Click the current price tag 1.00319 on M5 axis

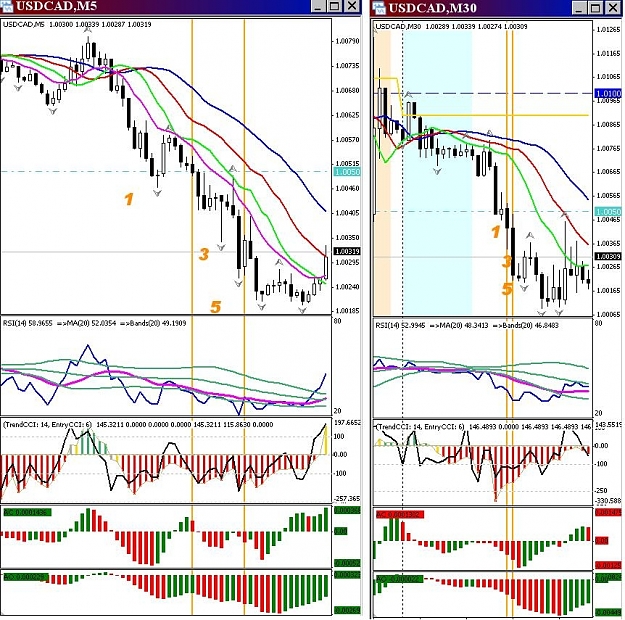click(x=347, y=252)
